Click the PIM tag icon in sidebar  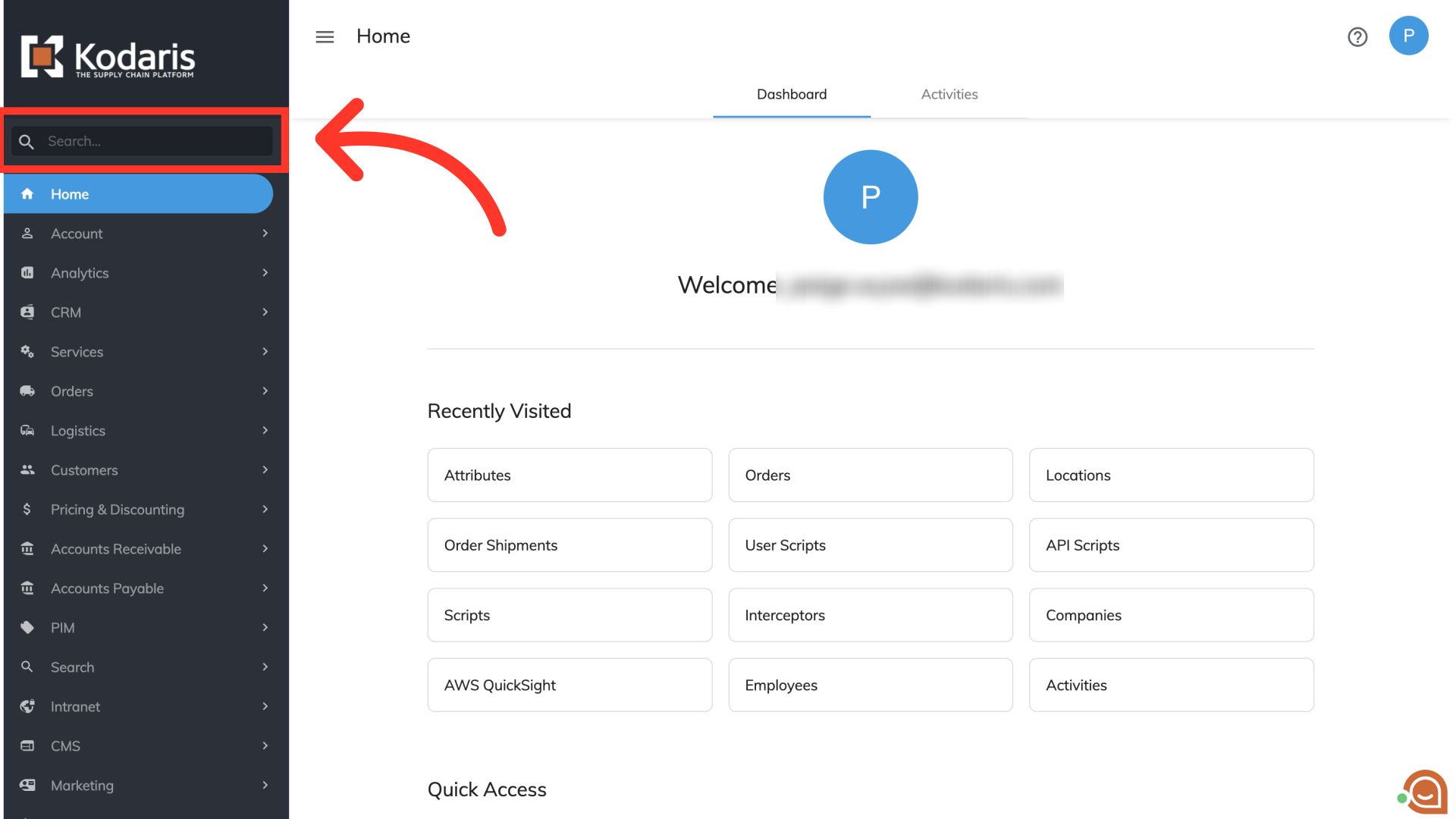(x=27, y=628)
